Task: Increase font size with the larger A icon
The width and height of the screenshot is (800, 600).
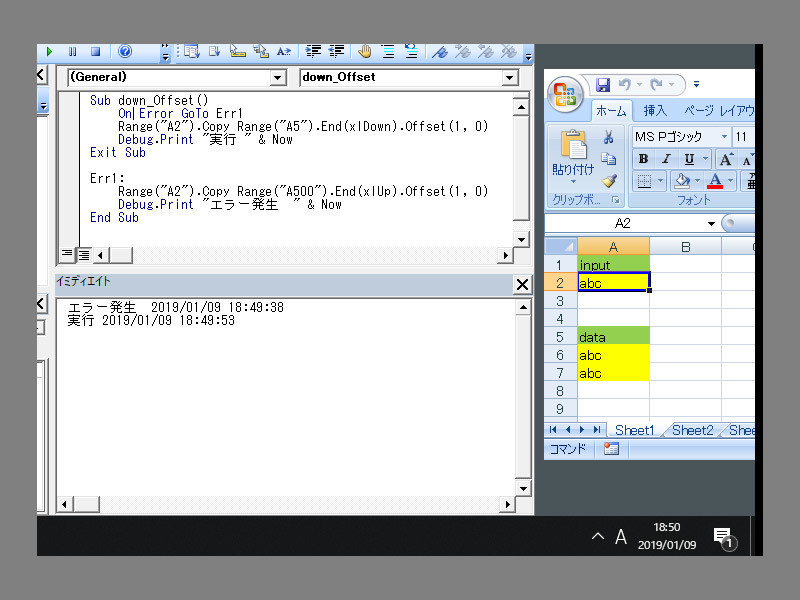Action: (x=726, y=160)
